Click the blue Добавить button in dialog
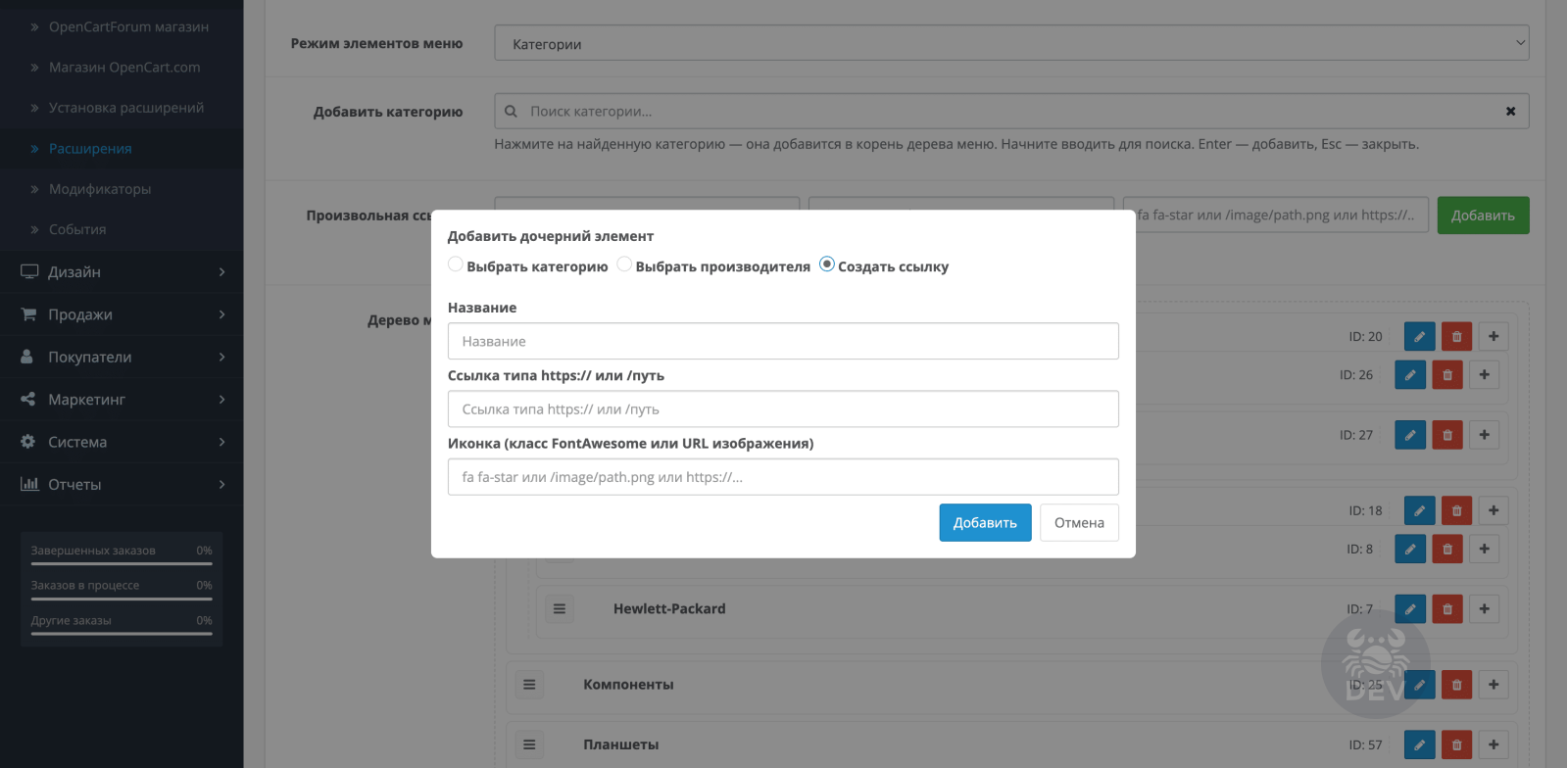 click(985, 522)
